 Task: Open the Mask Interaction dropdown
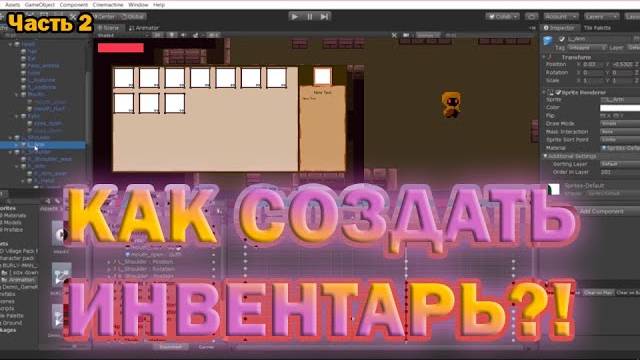pos(620,132)
